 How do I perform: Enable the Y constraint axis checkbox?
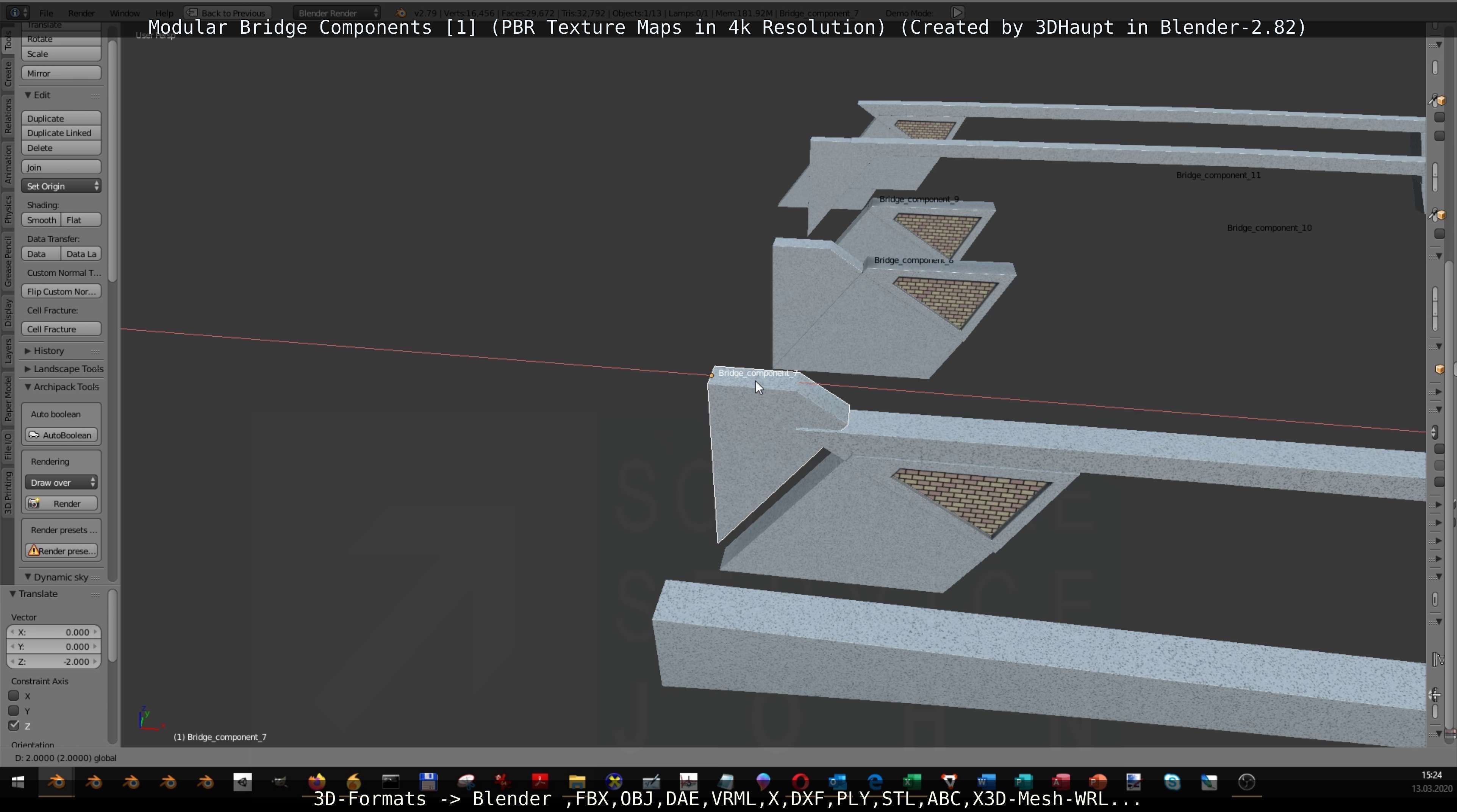[x=14, y=710]
